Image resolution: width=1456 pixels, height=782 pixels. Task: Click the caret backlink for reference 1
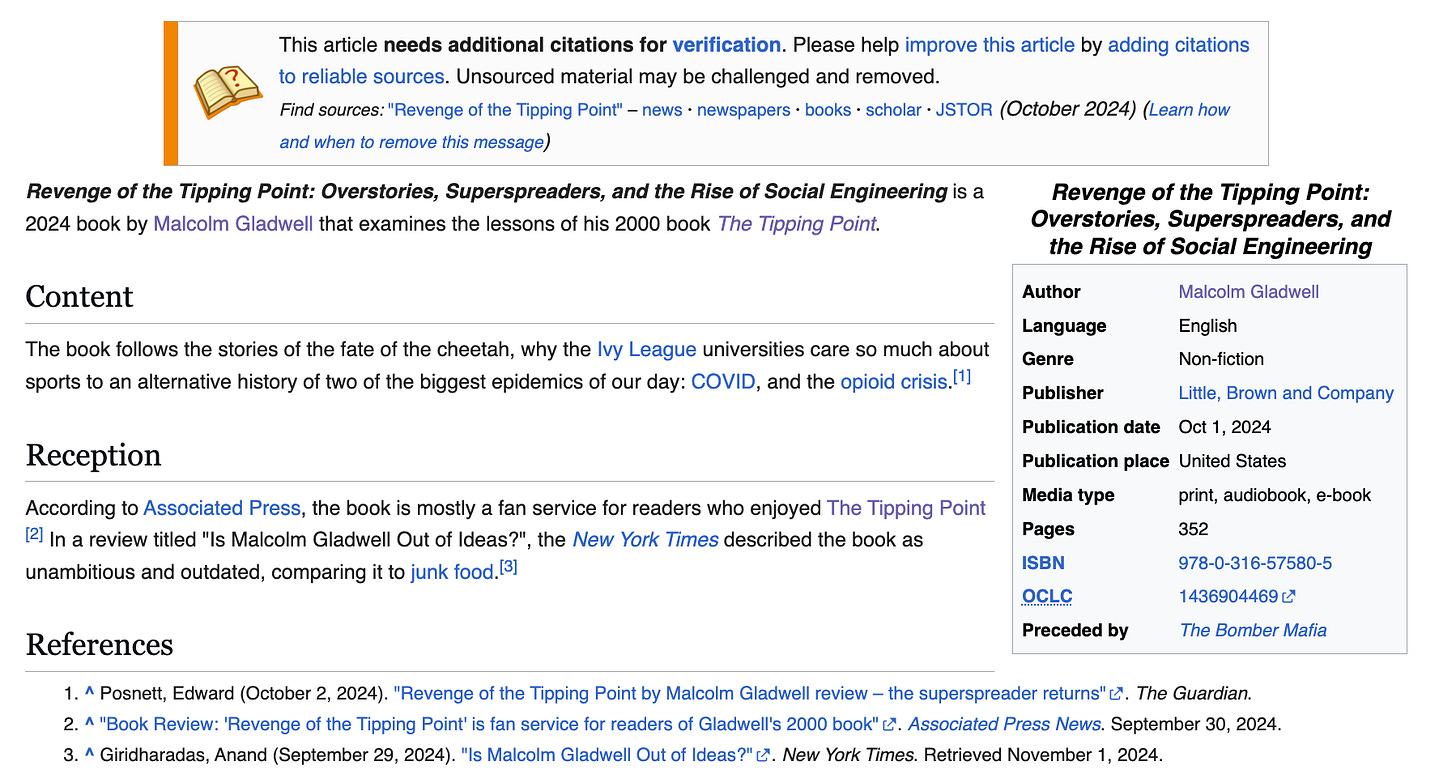[90, 694]
